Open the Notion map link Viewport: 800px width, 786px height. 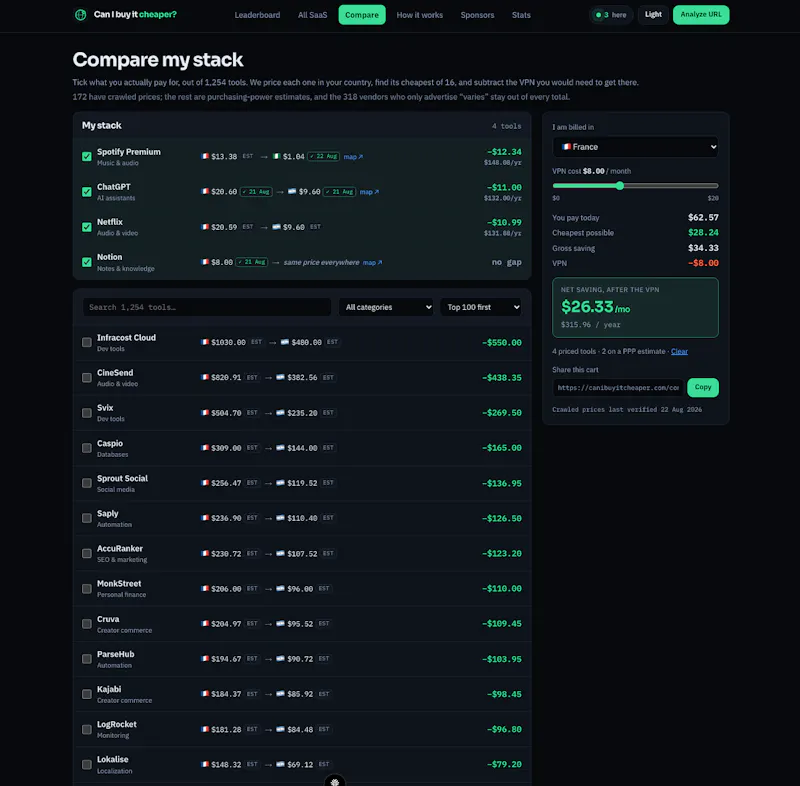point(372,262)
